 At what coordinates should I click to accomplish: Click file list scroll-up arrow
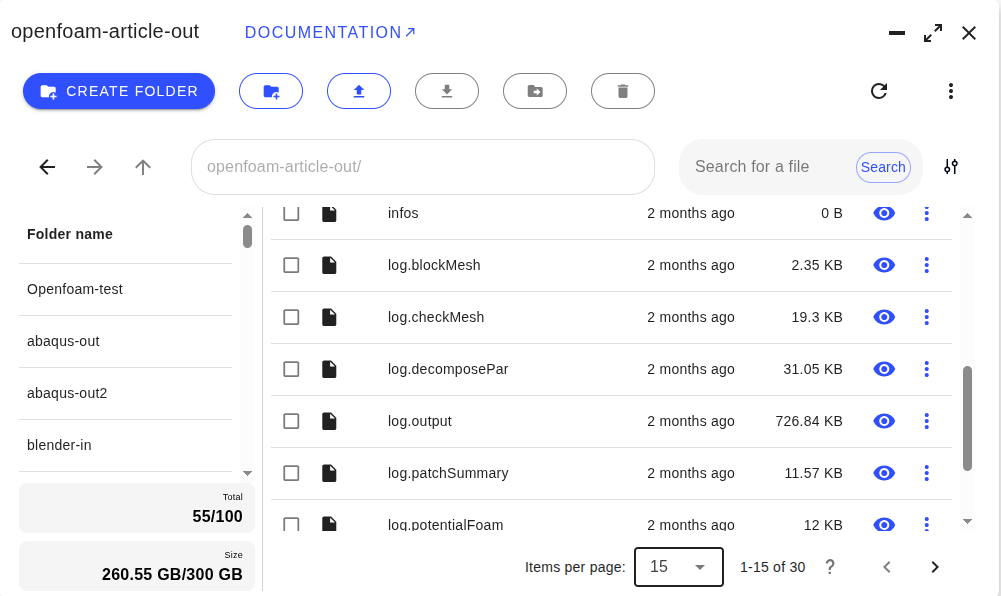[967, 216]
